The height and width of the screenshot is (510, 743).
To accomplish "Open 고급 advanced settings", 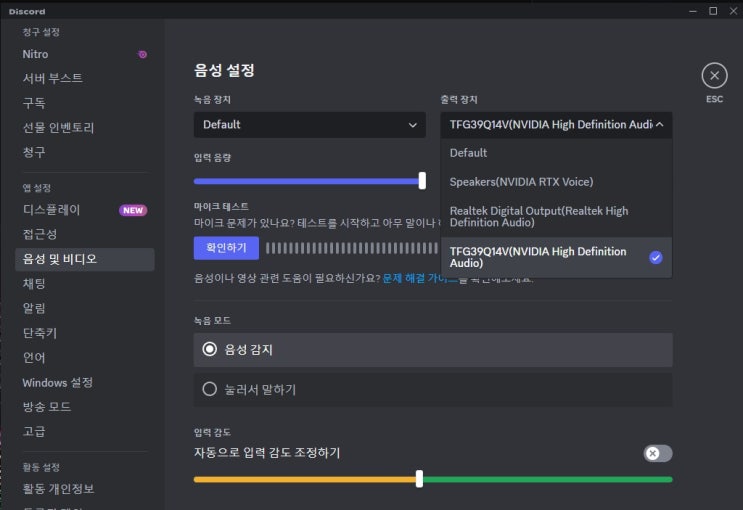I will tap(84, 432).
